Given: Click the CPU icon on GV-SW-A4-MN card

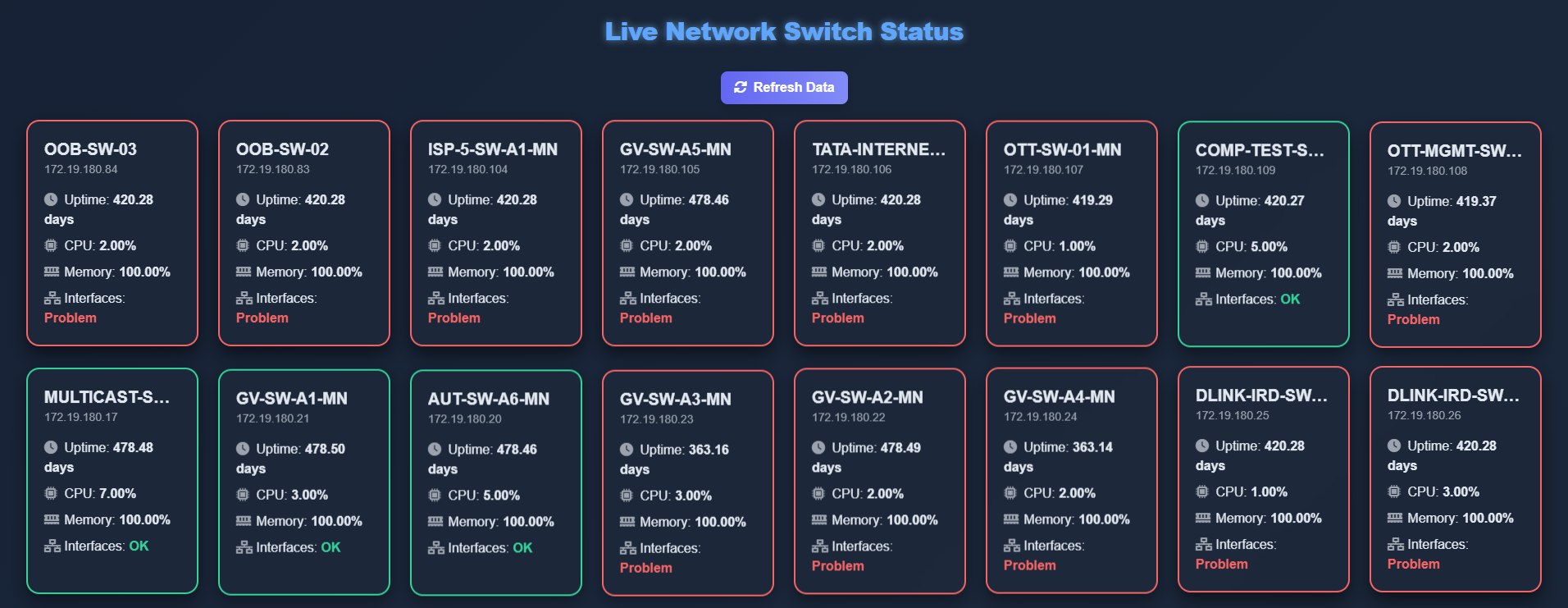Looking at the screenshot, I should click(1010, 493).
